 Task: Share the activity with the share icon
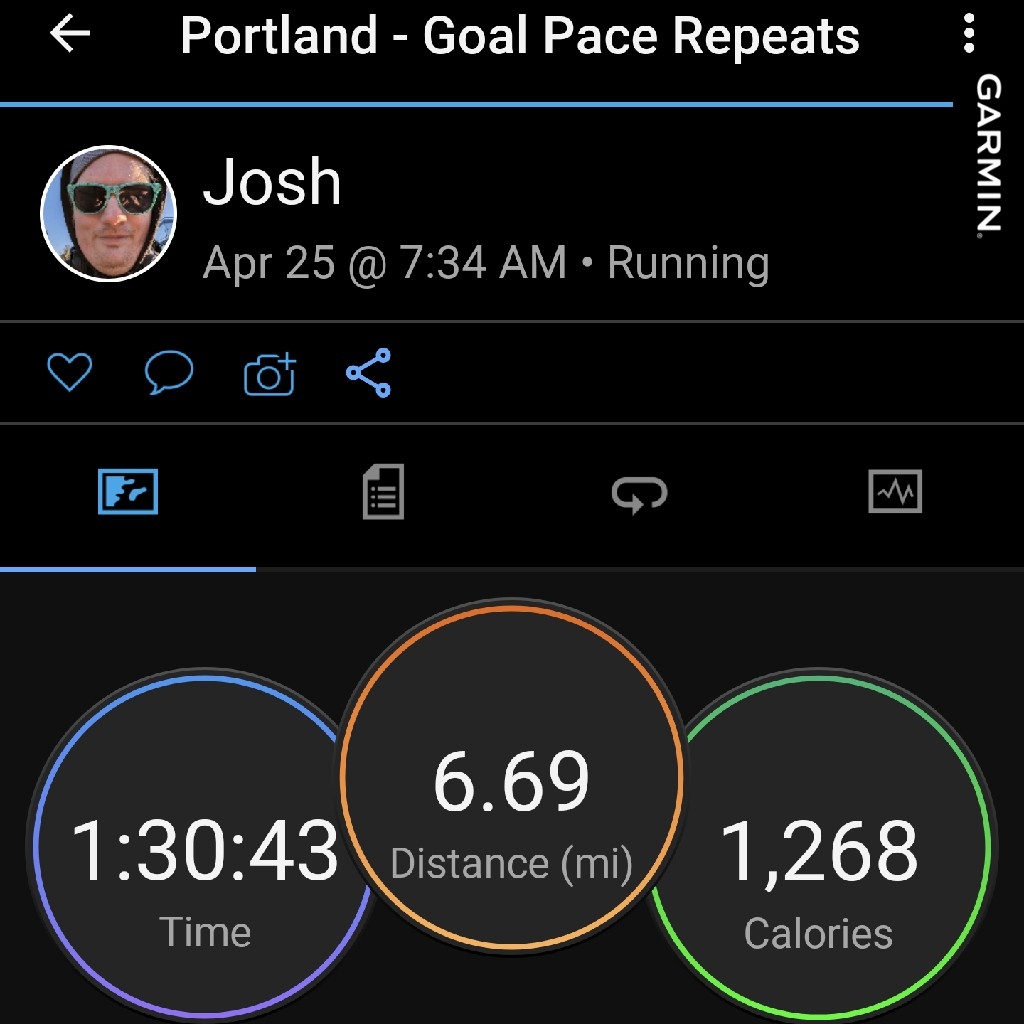pyautogui.click(x=368, y=373)
